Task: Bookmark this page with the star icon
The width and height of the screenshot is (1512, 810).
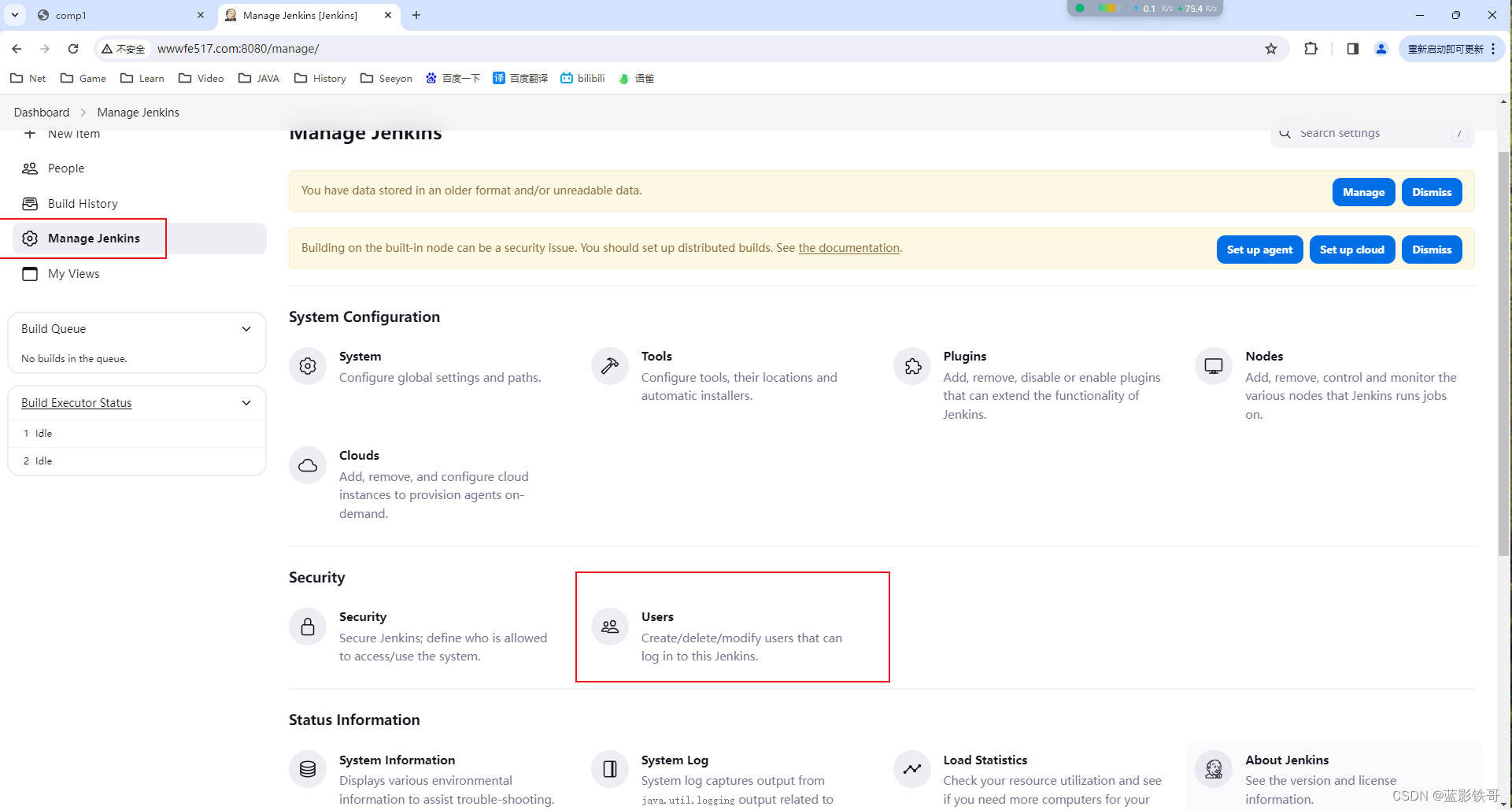Action: pos(1271,49)
